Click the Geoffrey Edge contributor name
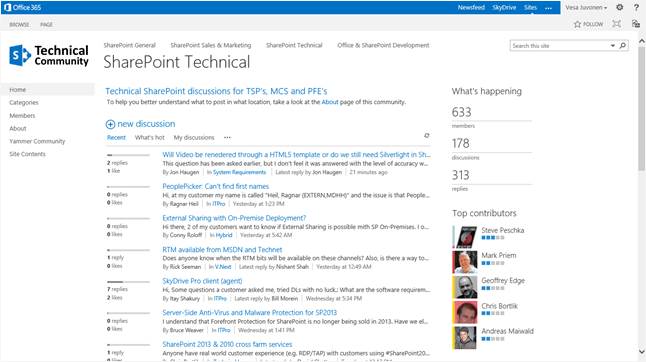 (x=503, y=280)
